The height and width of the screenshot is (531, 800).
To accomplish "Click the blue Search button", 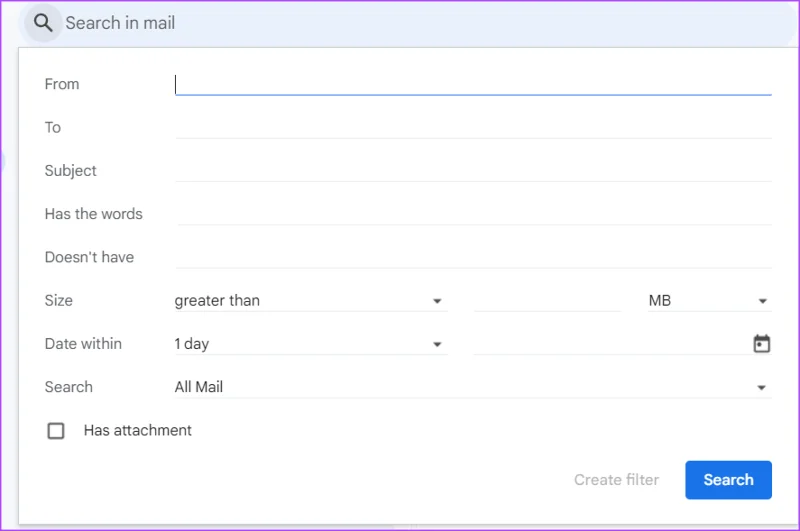I will pos(728,479).
